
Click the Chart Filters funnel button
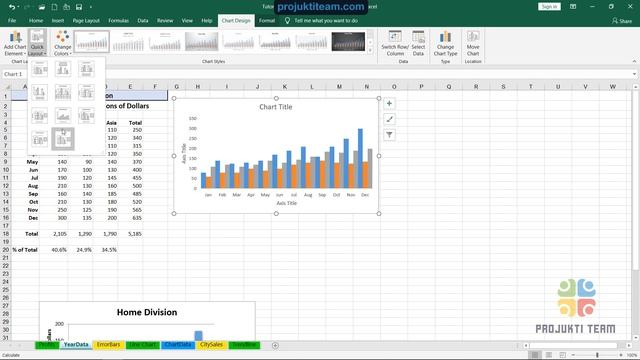pyautogui.click(x=389, y=135)
